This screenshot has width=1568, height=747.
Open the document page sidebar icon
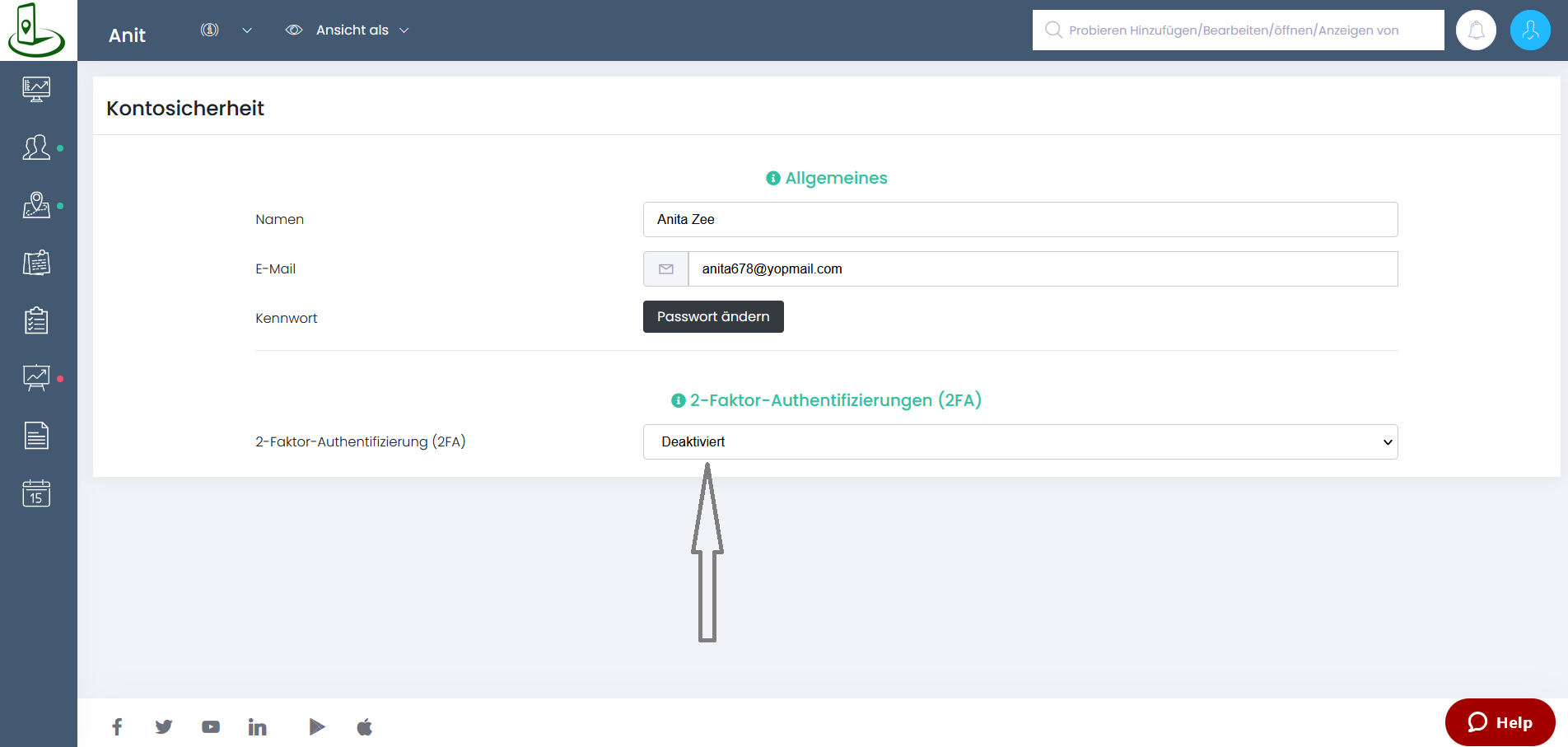coord(36,436)
